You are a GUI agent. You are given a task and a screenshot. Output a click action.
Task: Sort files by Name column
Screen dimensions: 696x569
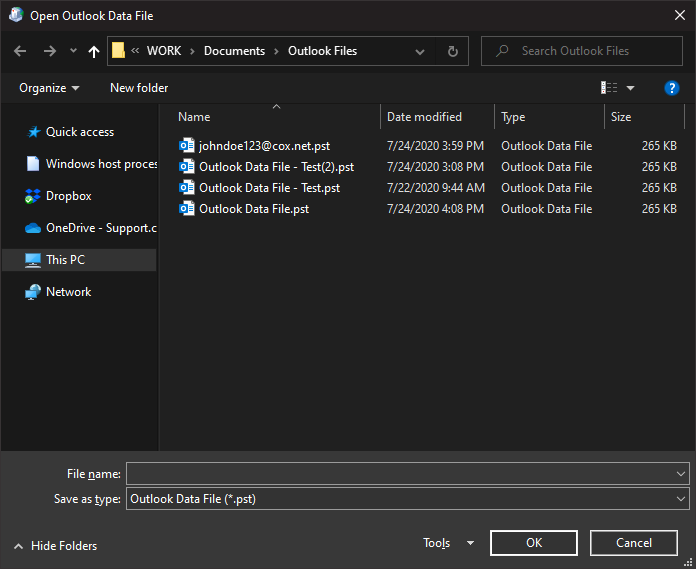click(x=194, y=117)
